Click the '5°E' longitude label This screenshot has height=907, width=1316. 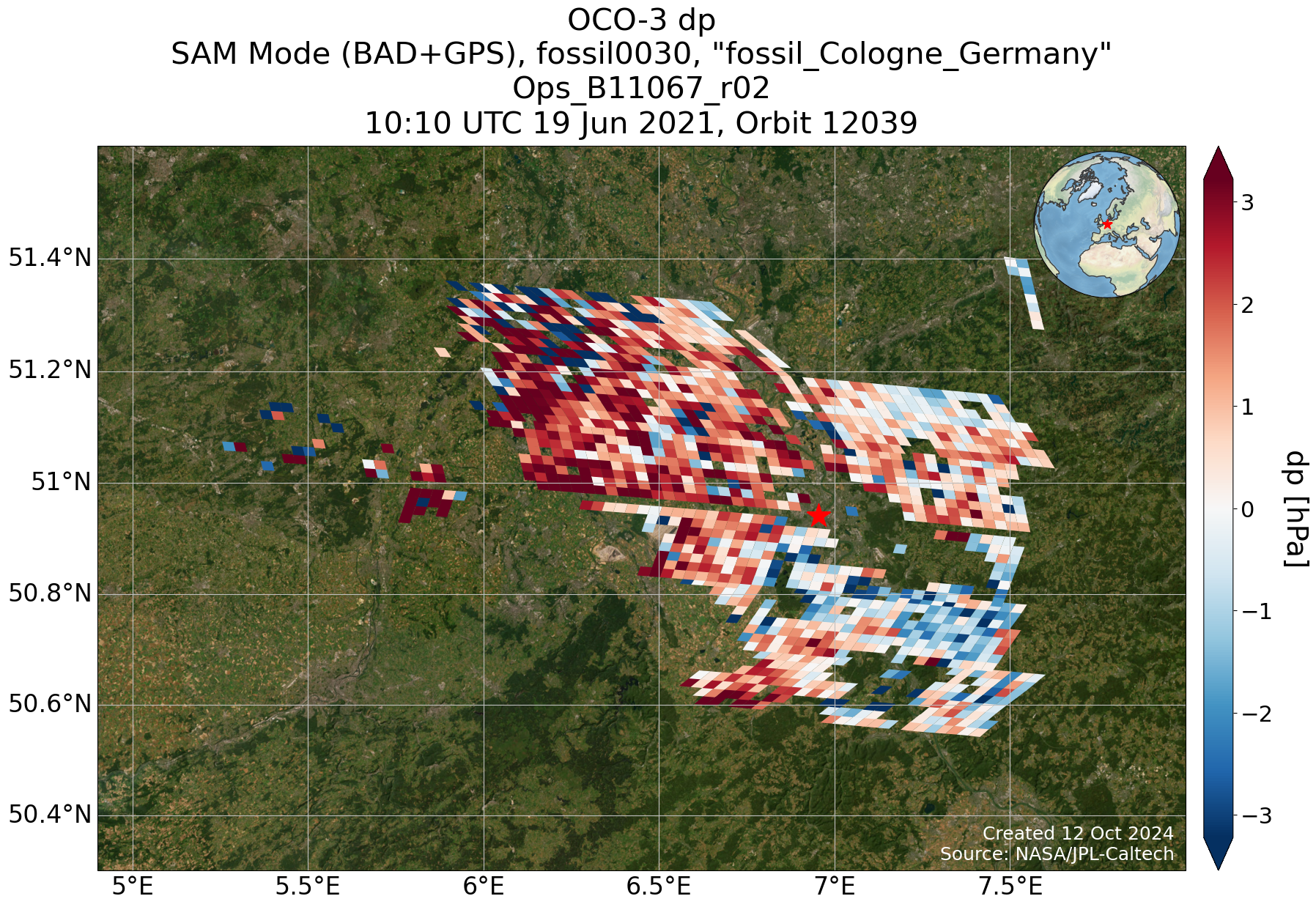coord(132,888)
